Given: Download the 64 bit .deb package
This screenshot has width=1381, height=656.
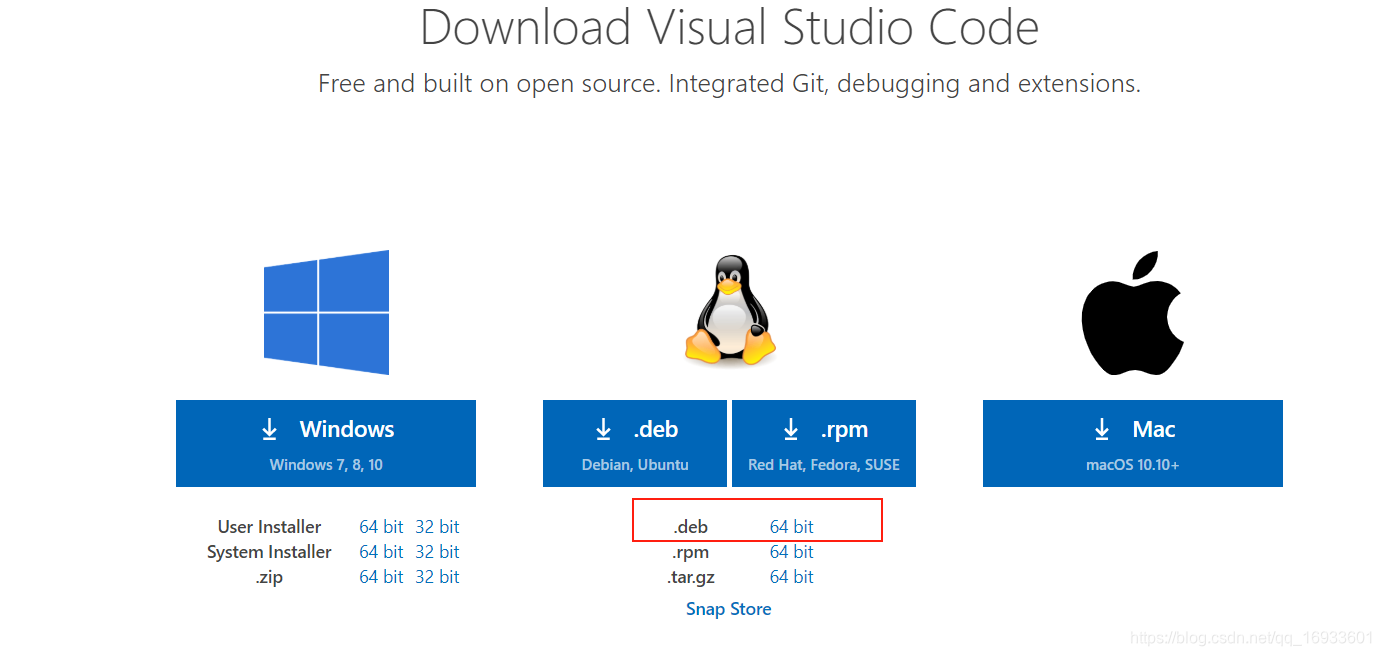Looking at the screenshot, I should click(x=791, y=526).
